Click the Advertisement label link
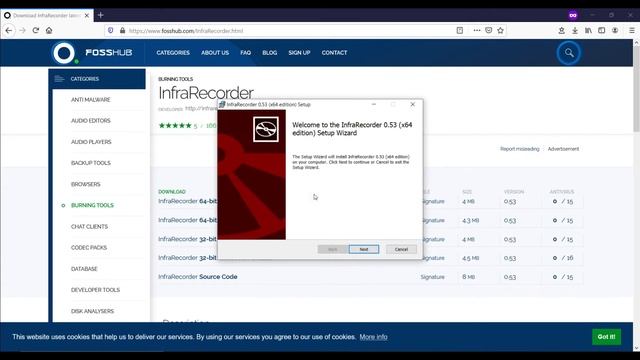640x360 pixels. coord(563,149)
